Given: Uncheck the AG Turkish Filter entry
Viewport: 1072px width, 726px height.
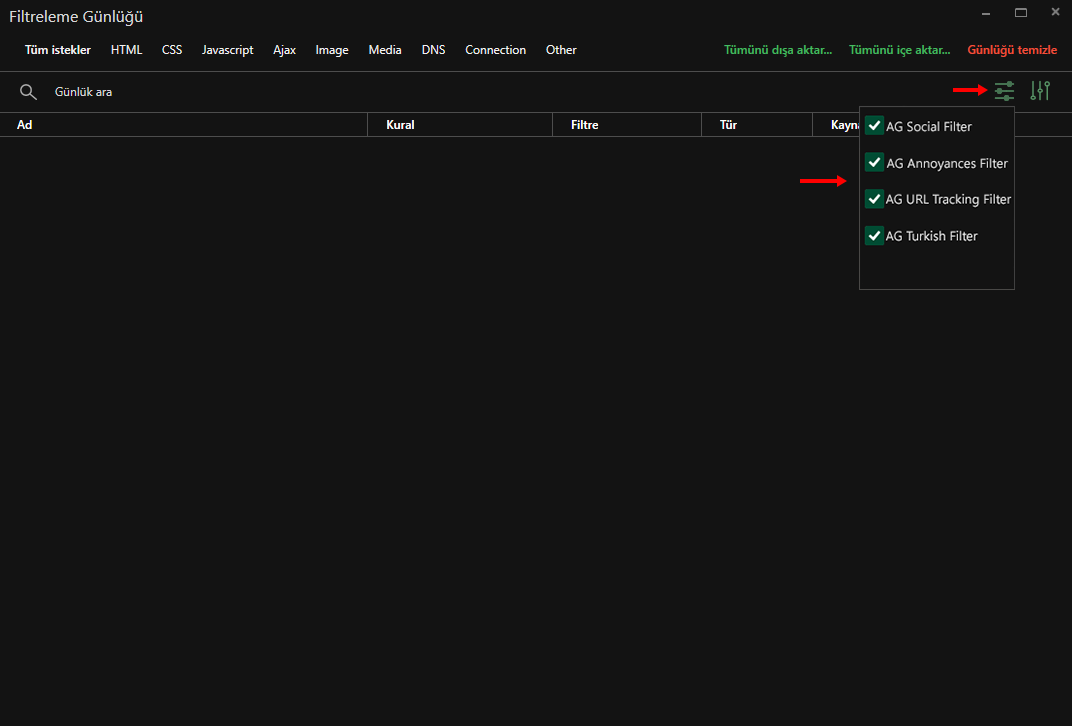Looking at the screenshot, I should 874,235.
